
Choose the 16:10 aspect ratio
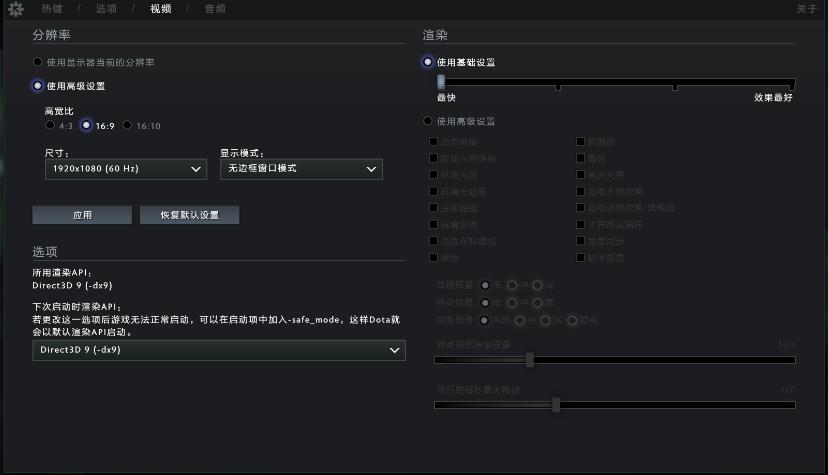pos(127,125)
